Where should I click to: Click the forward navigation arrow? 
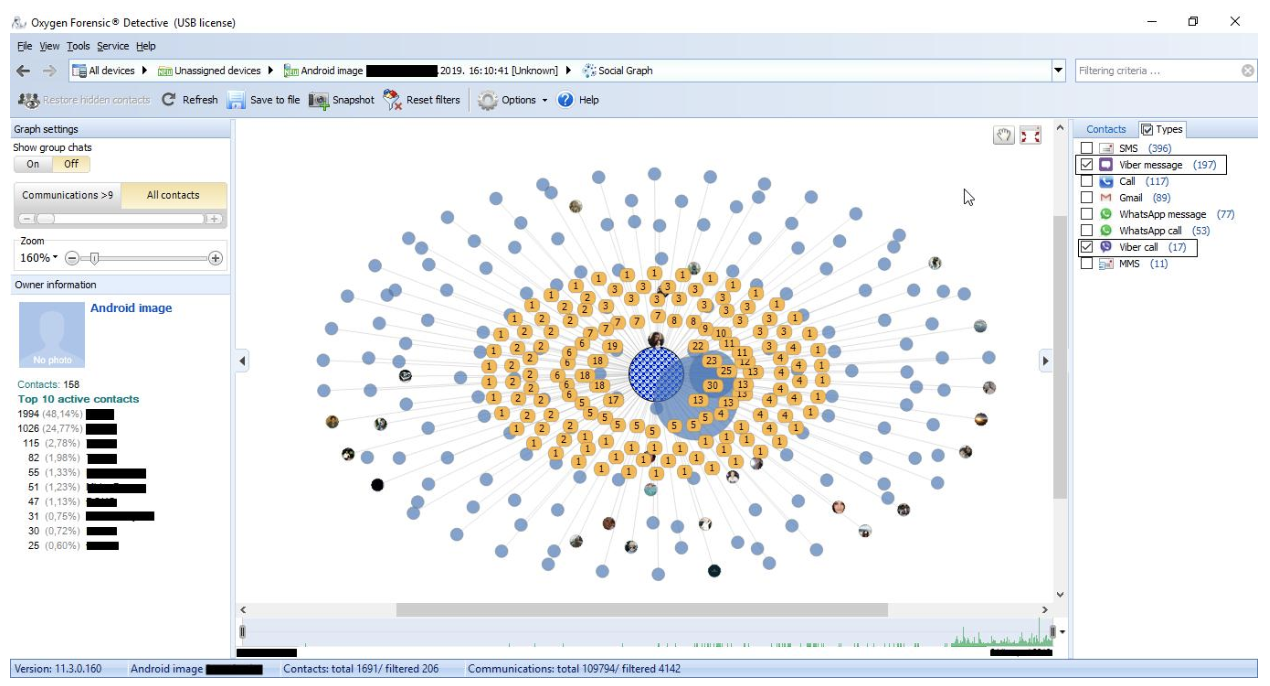(x=49, y=71)
